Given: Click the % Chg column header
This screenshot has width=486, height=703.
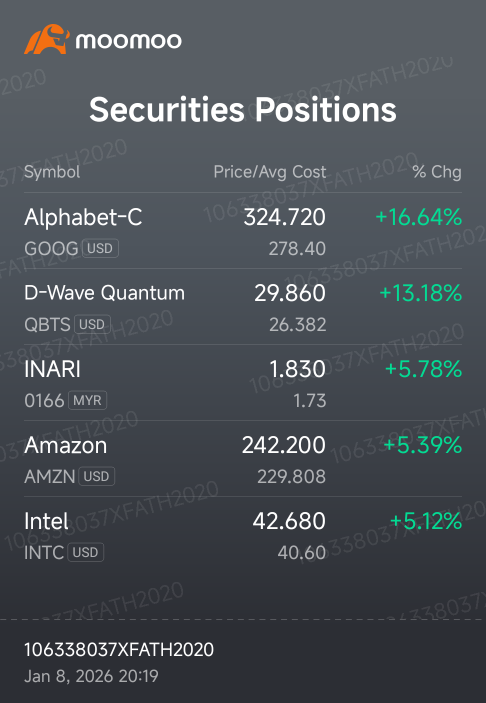Looking at the screenshot, I should tap(437, 172).
